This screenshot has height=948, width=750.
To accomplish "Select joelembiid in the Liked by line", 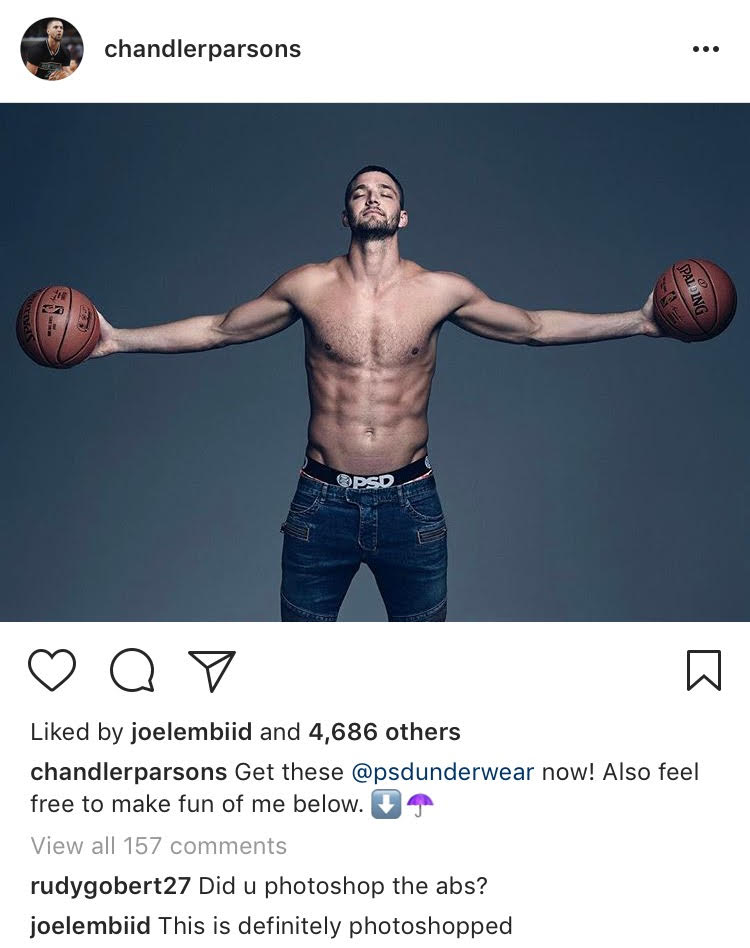I will coord(192,732).
